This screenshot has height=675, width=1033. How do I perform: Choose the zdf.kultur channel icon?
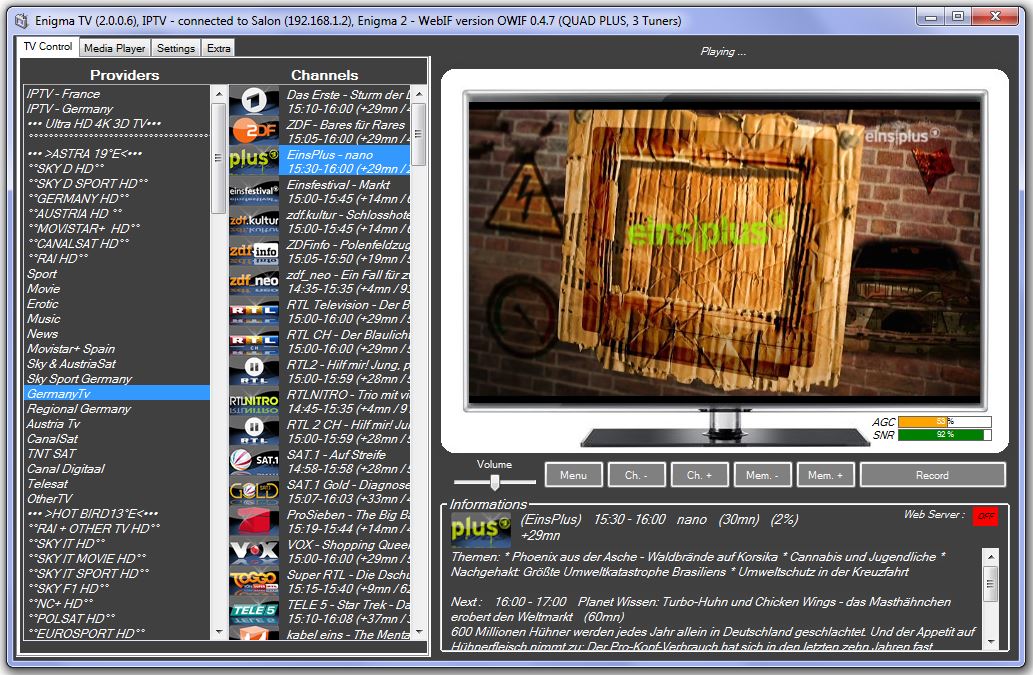tap(254, 221)
